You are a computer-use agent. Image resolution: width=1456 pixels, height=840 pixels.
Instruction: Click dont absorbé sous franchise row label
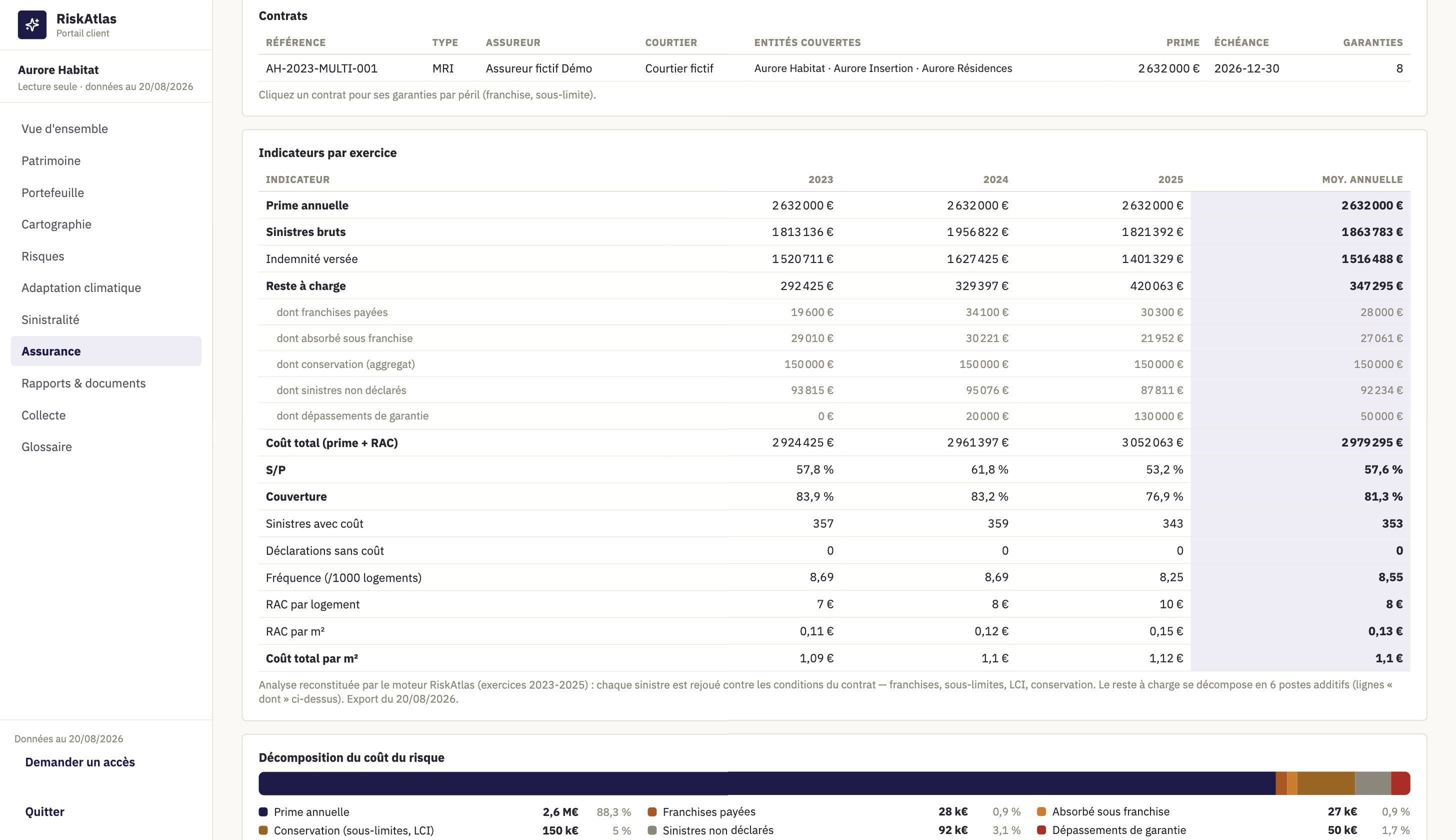pos(344,338)
